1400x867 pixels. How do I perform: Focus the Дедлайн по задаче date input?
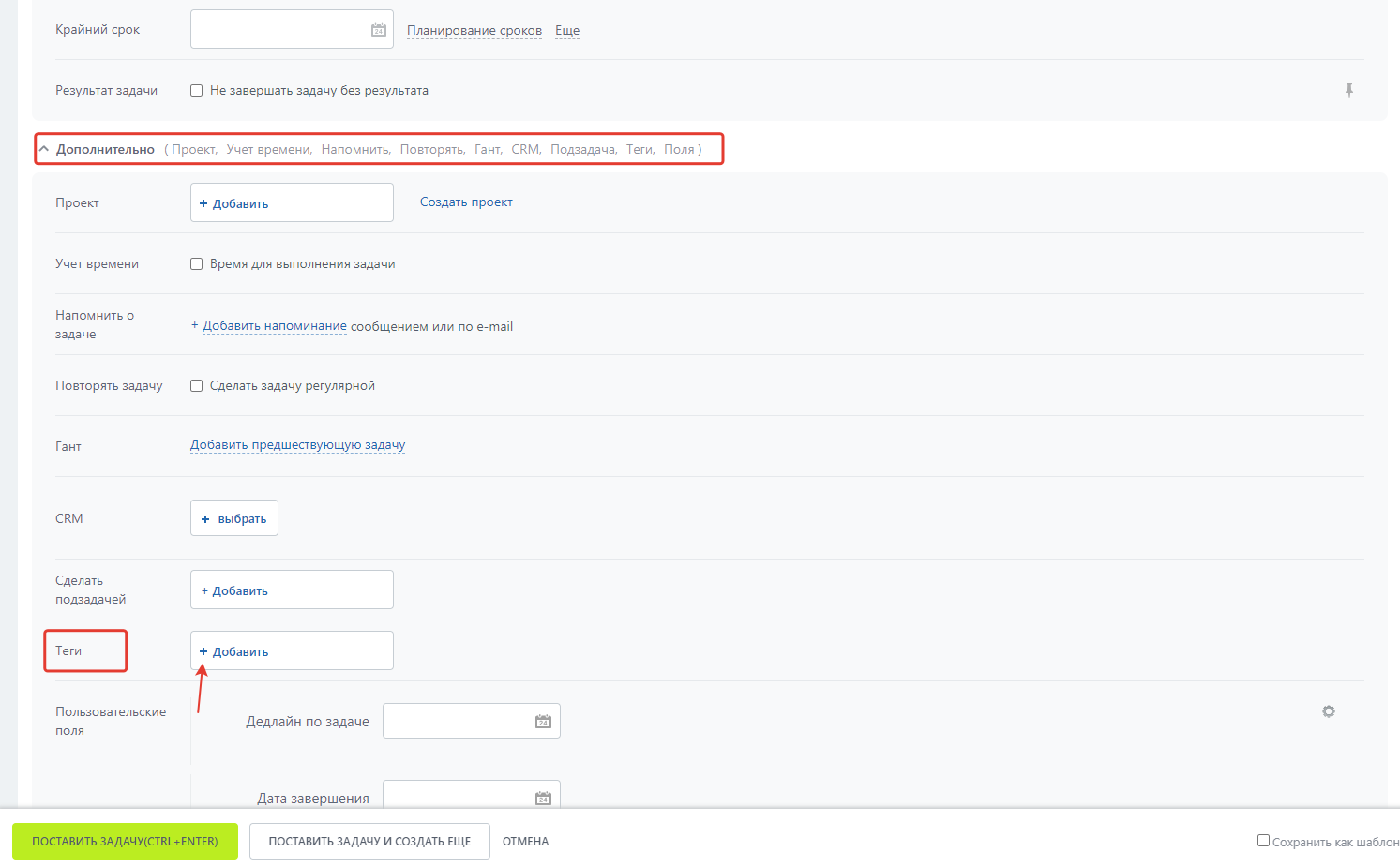tap(471, 721)
